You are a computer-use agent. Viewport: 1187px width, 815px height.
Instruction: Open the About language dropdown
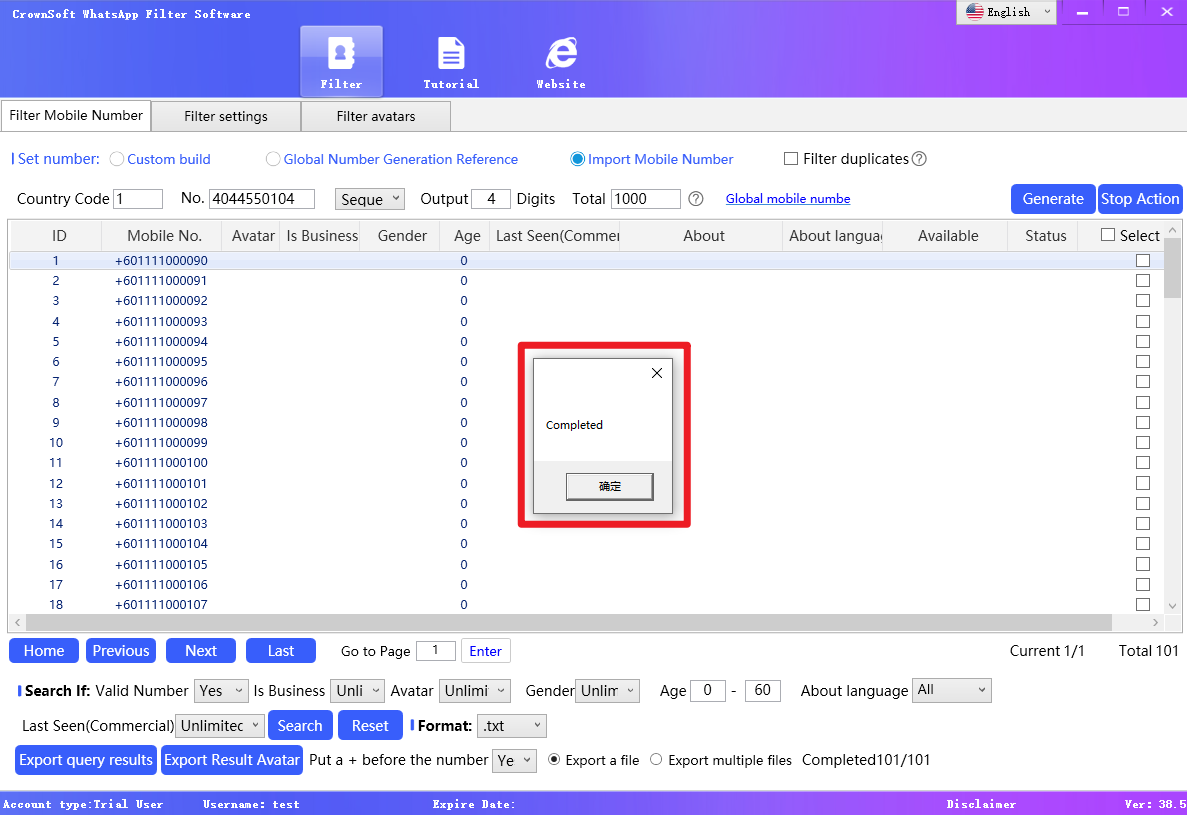coord(952,690)
